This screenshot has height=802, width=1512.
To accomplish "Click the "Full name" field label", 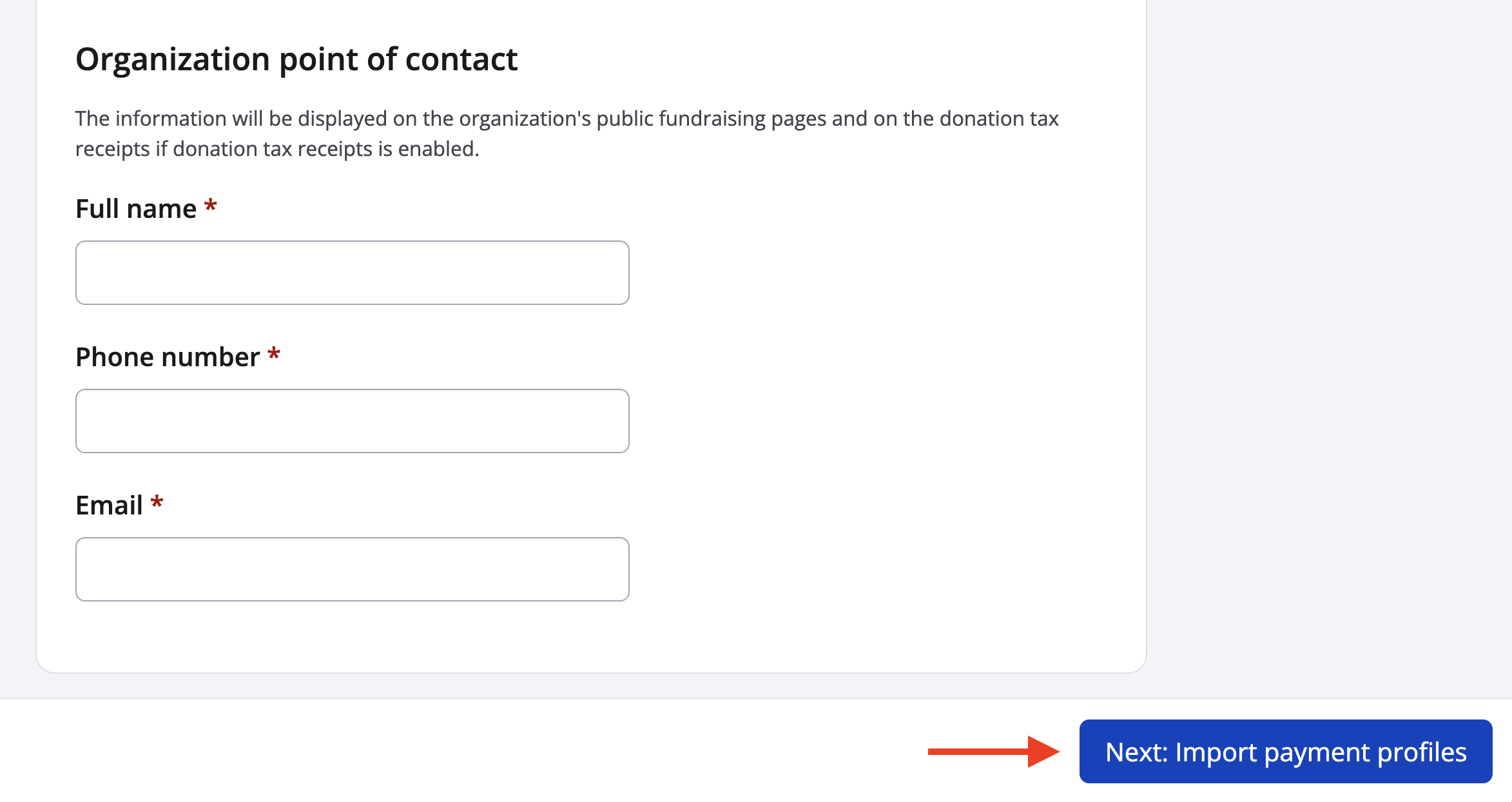I will 136,209.
